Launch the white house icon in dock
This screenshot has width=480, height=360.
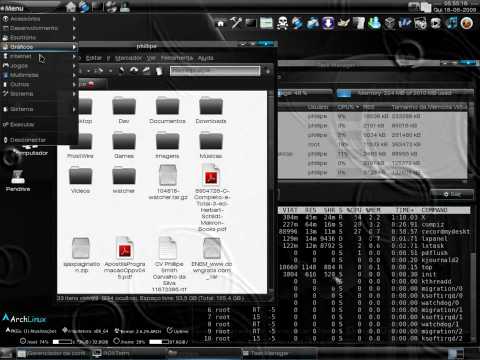click(x=220, y=24)
